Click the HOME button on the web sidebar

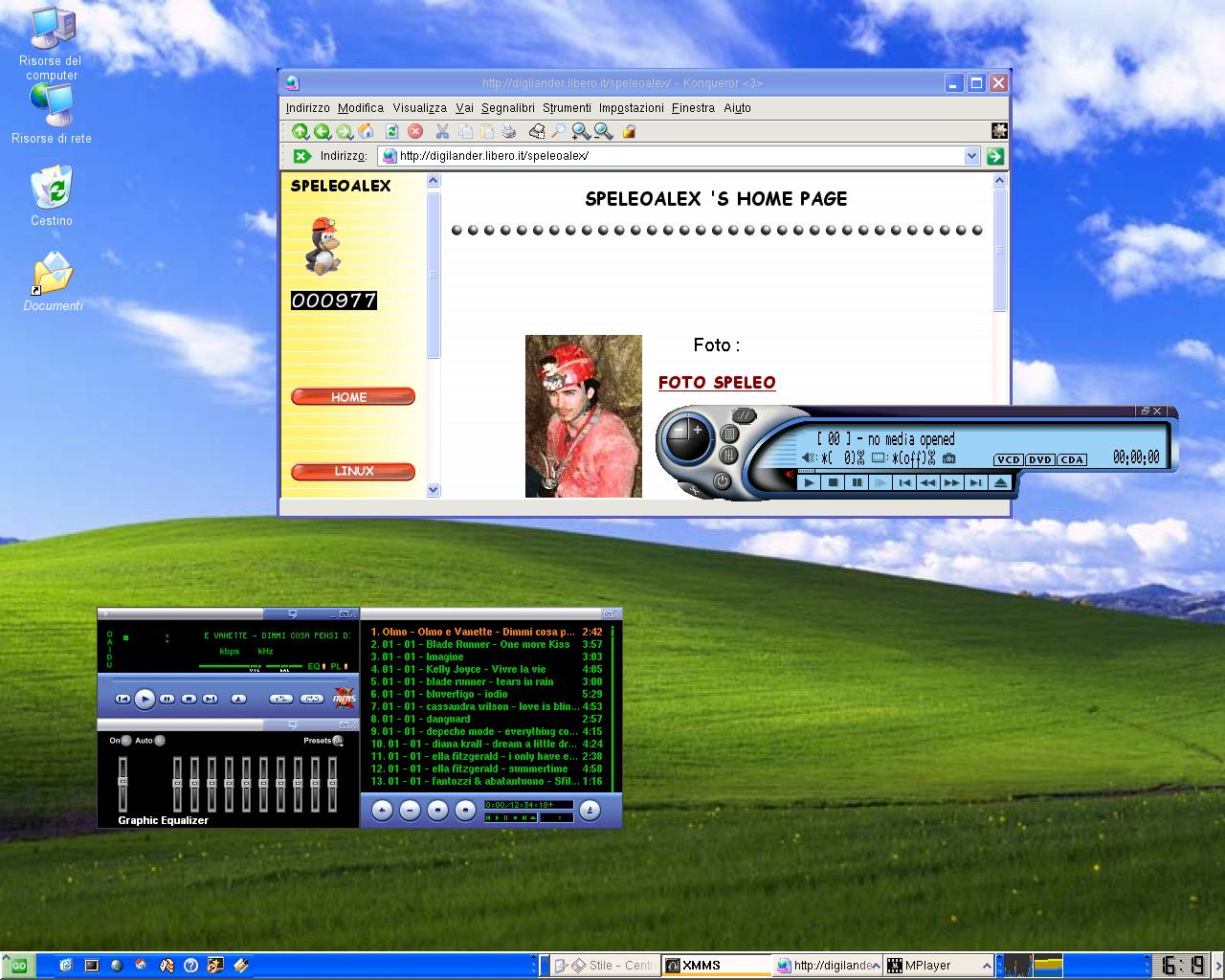(x=353, y=397)
